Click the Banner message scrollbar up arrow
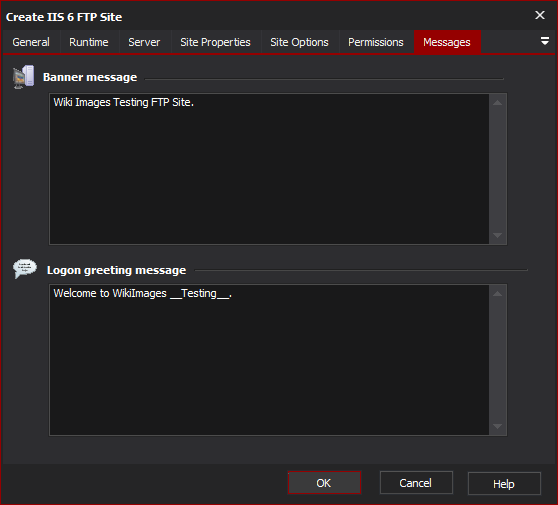Screen dimensions: 558x505 [x=498, y=103]
